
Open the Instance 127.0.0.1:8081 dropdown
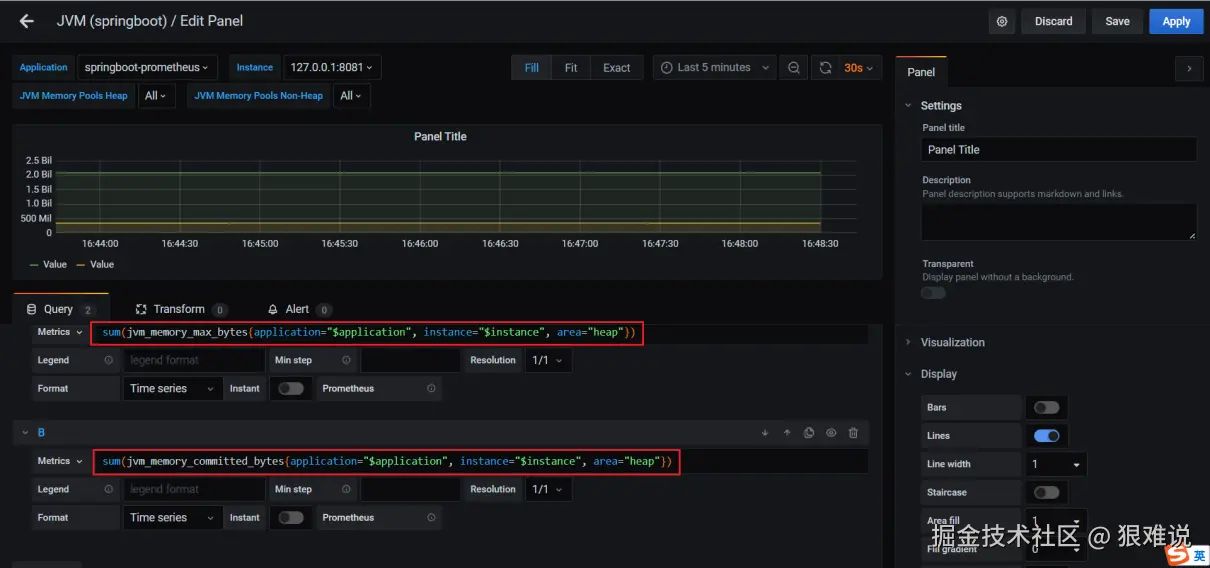point(332,68)
